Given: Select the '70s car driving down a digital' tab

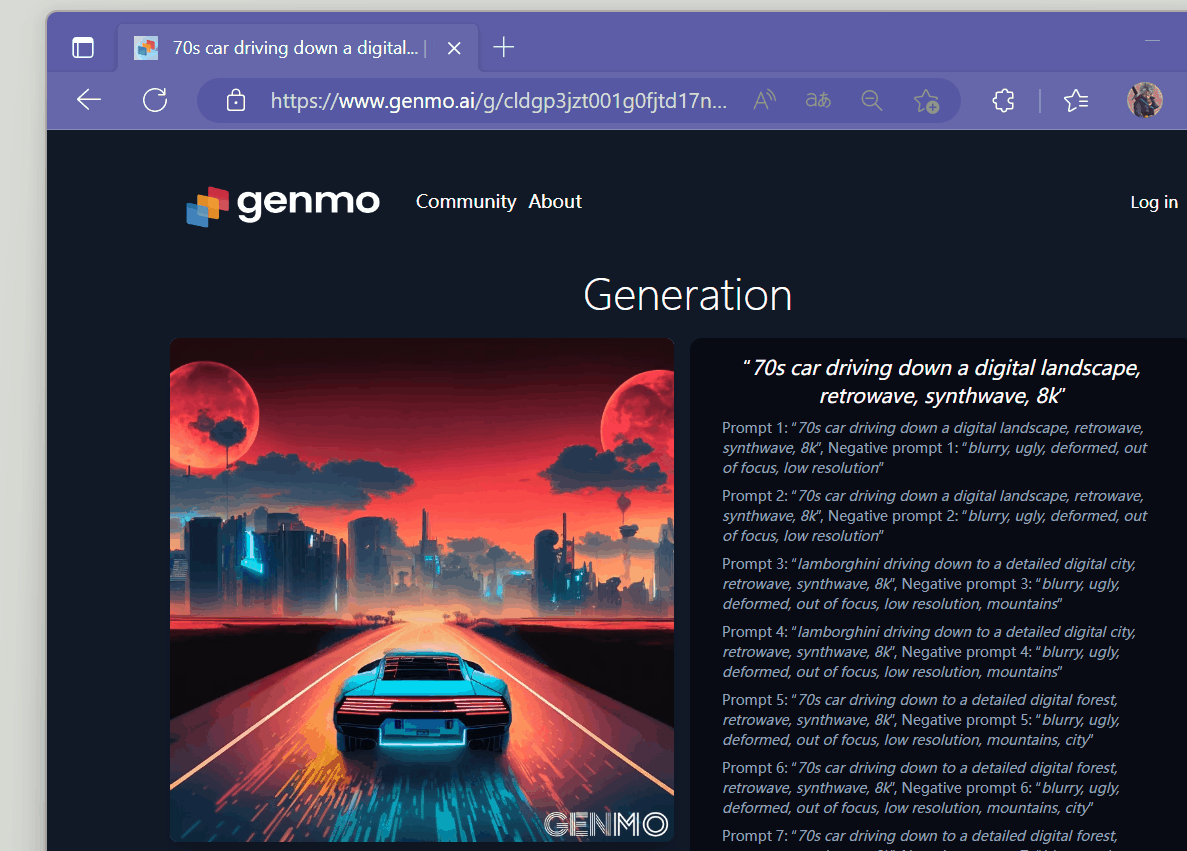Looking at the screenshot, I should tap(298, 48).
